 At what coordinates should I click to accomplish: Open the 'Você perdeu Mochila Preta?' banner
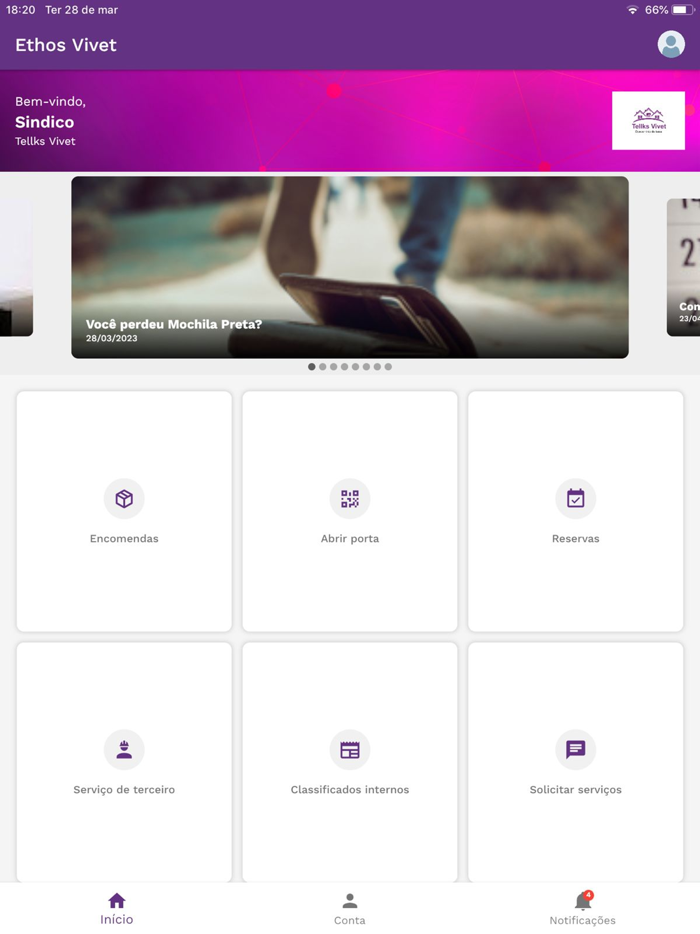350,267
